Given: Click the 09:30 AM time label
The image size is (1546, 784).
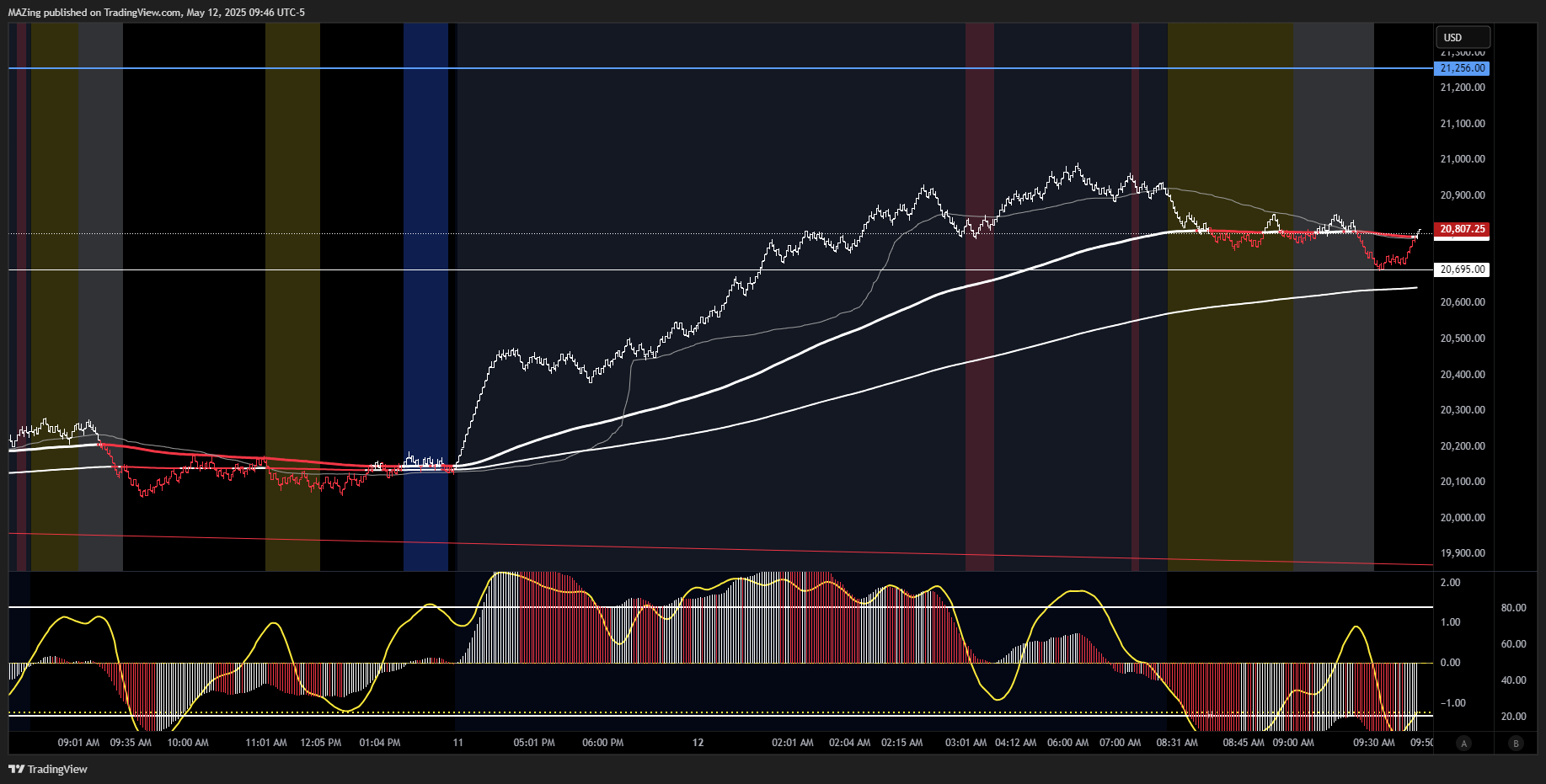Looking at the screenshot, I should 1374,743.
